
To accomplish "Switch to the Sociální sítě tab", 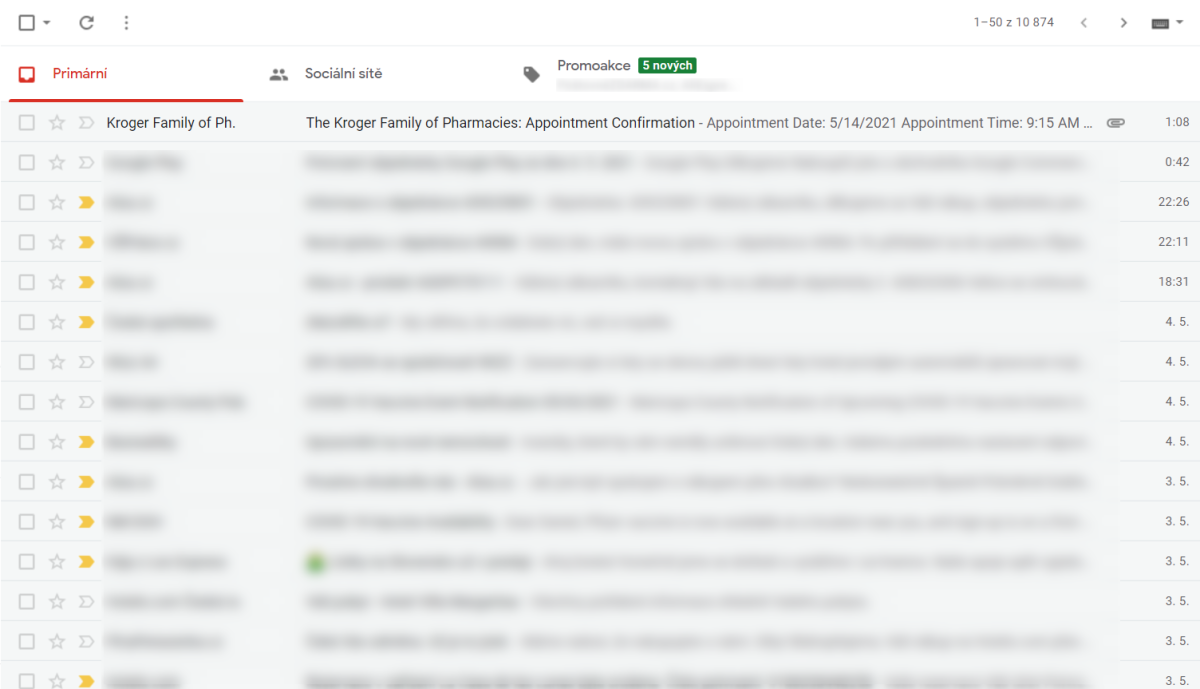I will (x=343, y=74).
